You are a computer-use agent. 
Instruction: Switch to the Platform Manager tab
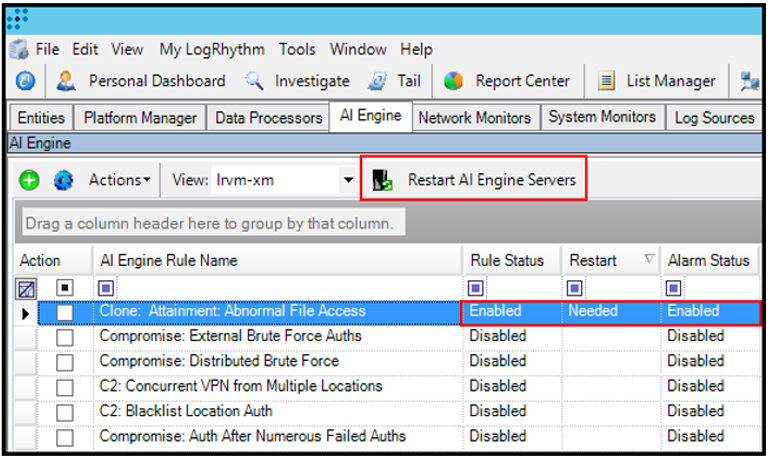pyautogui.click(x=140, y=118)
